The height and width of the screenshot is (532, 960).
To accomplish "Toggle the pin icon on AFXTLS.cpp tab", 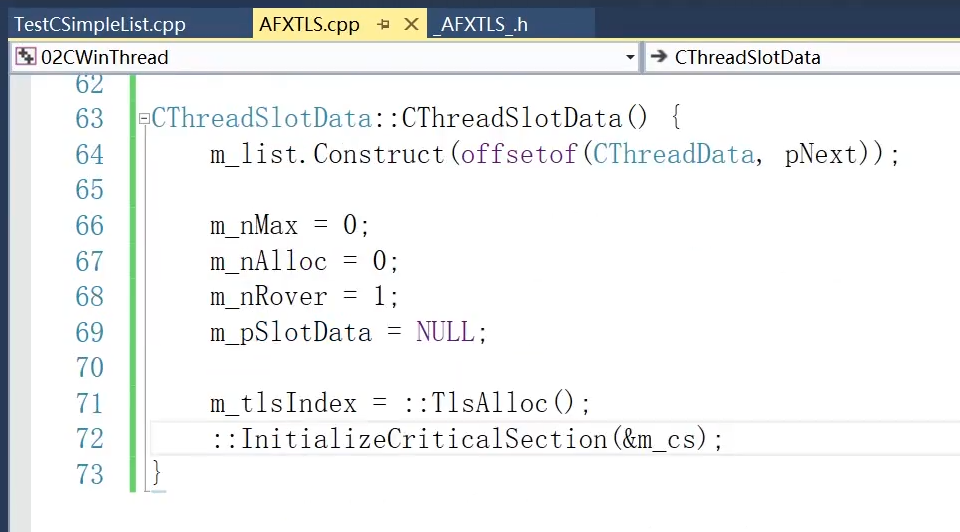I will coord(384,24).
